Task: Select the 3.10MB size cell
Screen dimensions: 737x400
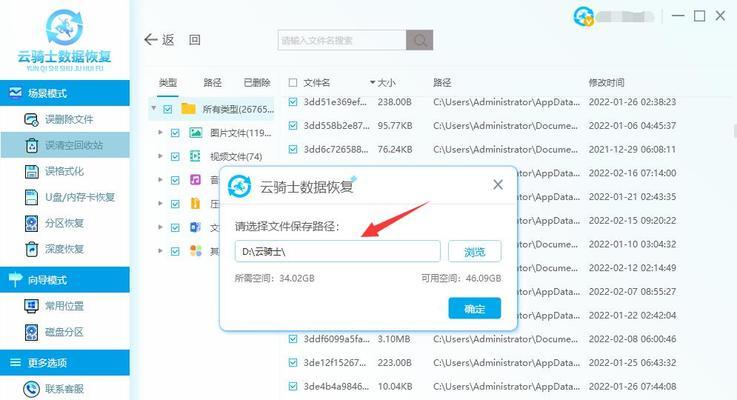Action: coord(394,339)
